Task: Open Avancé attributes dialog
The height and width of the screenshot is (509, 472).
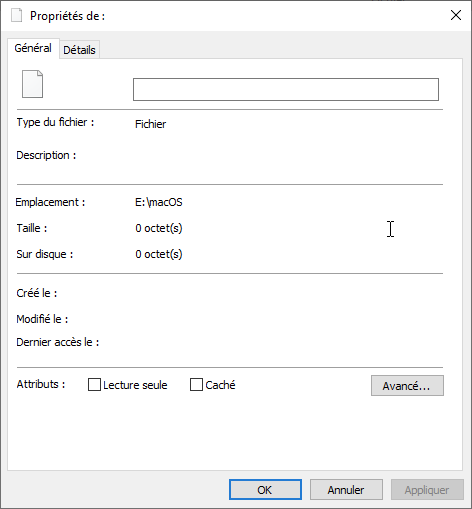Action: click(407, 386)
